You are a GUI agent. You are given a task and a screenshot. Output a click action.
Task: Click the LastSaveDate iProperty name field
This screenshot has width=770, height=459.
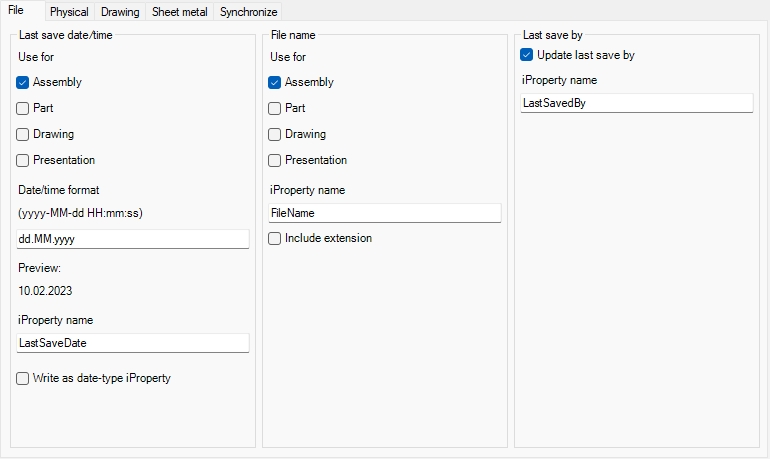(x=132, y=343)
